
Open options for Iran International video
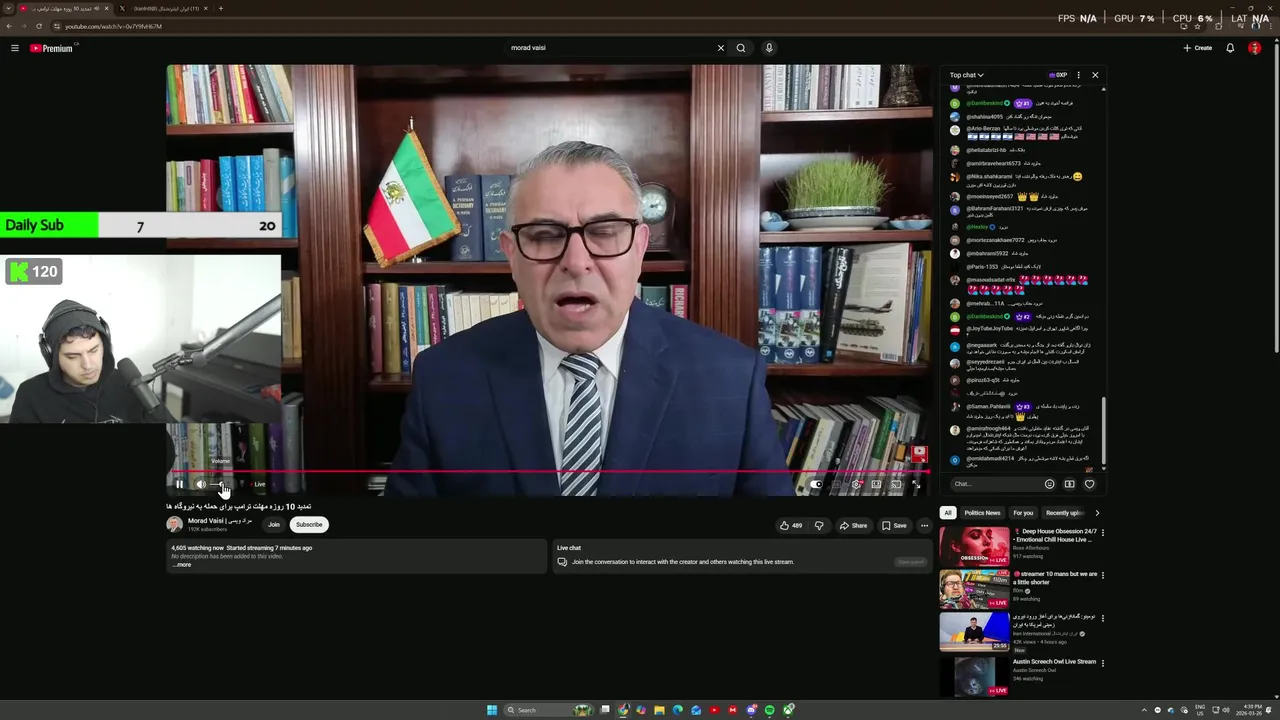1102,619
